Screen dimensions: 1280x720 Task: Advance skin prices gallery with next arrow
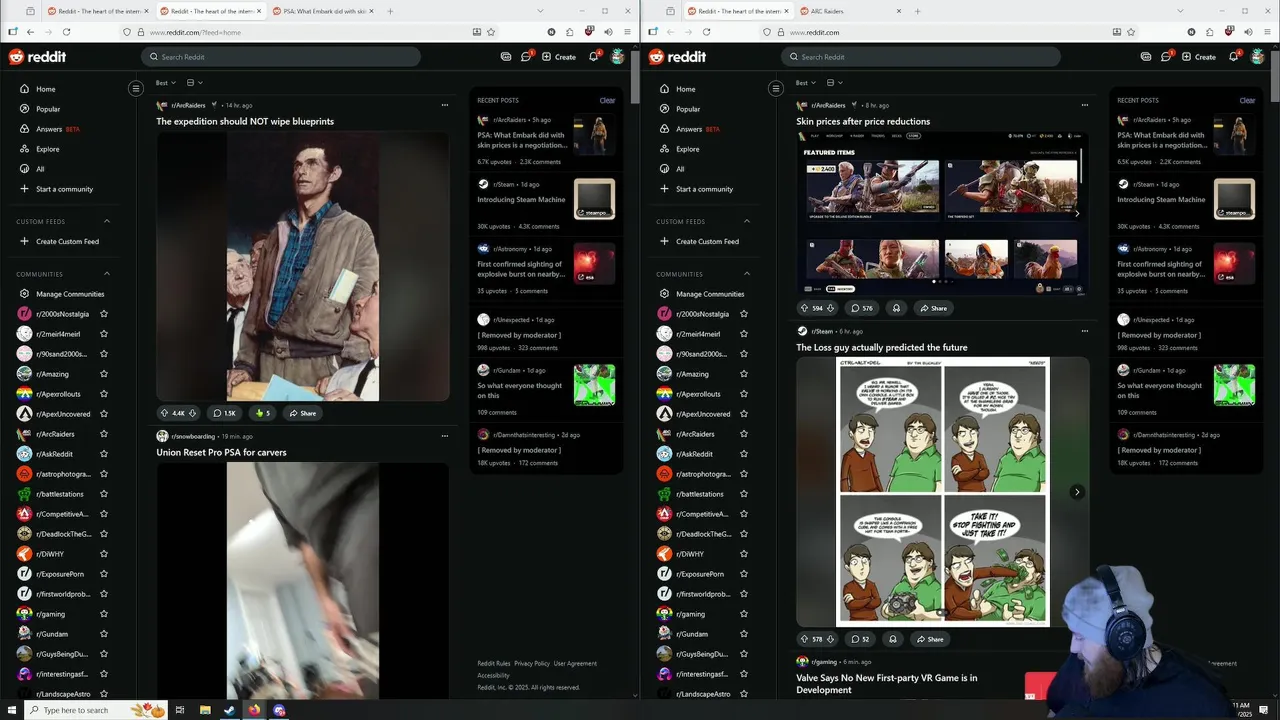[x=1077, y=213]
